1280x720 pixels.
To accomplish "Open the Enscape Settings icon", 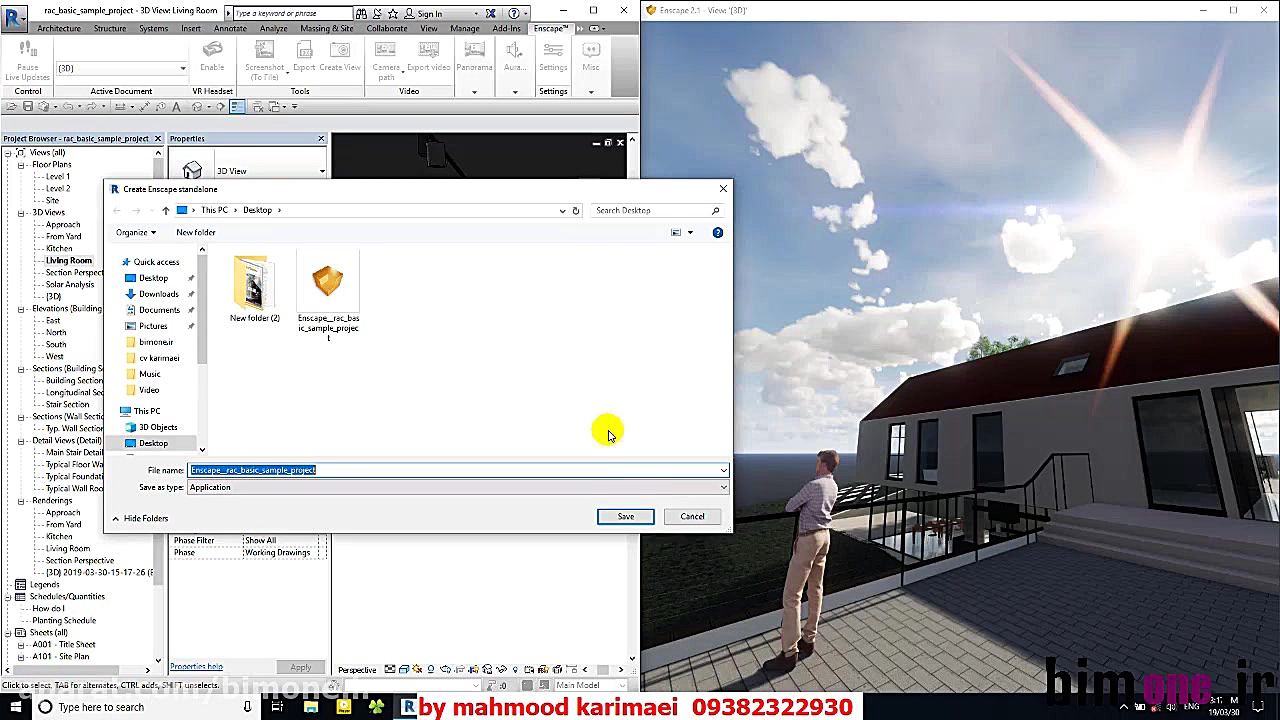I will pos(553,50).
